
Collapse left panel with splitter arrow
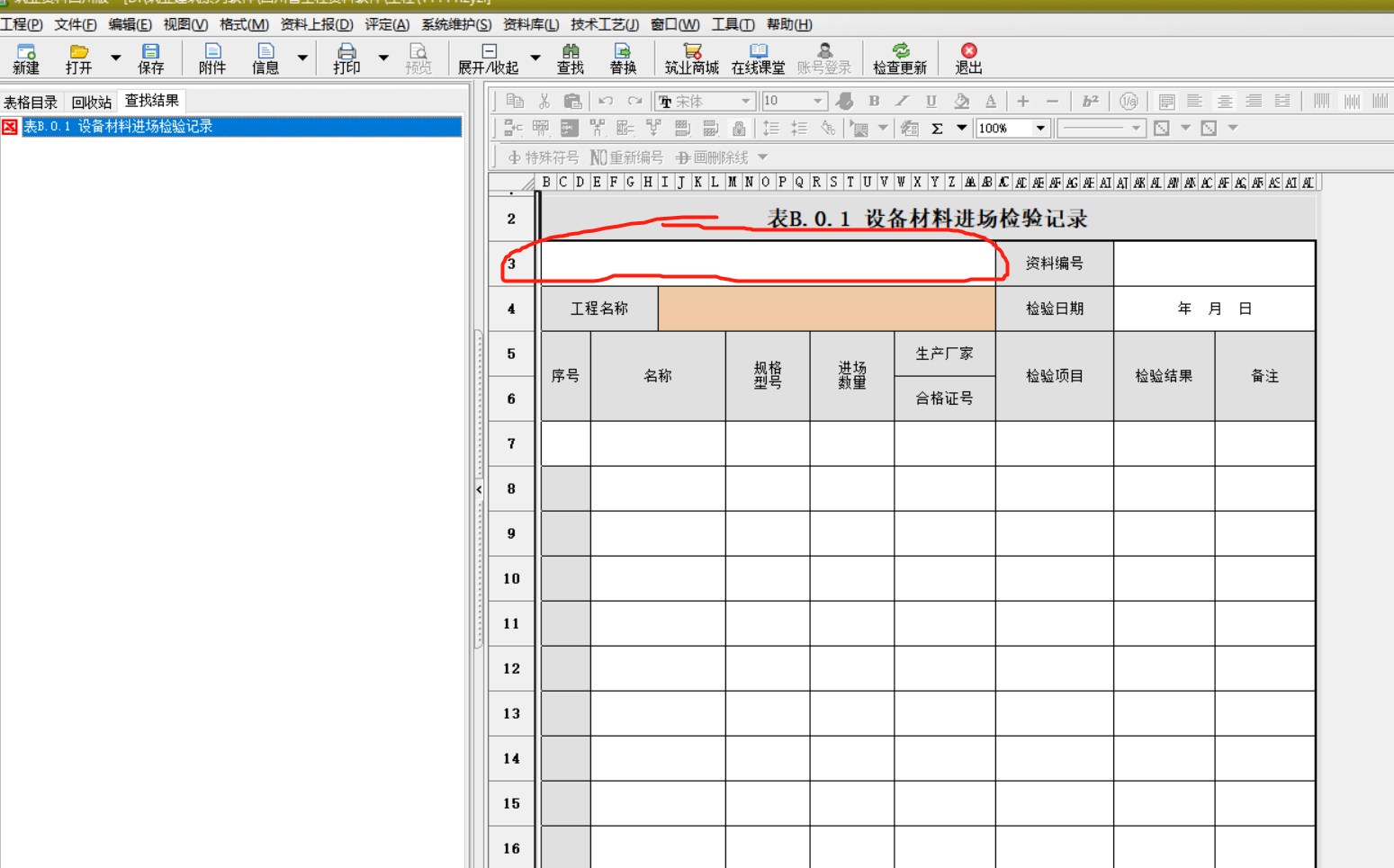click(479, 489)
